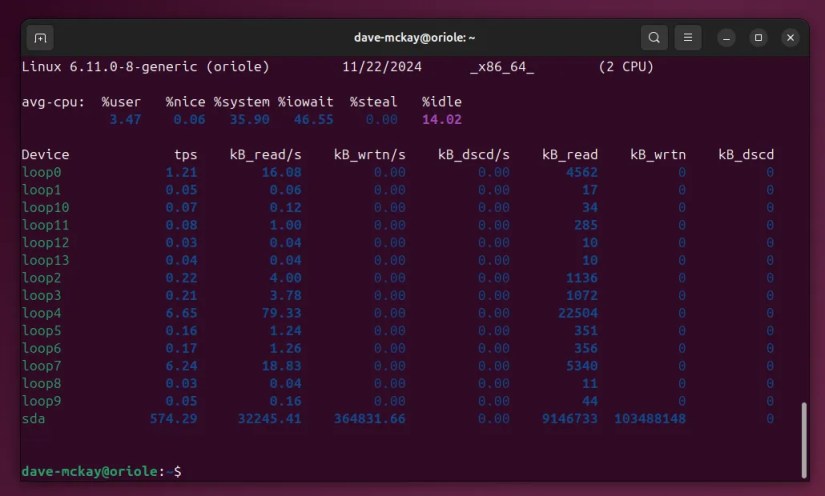
Task: Click the %iowait value 46.55
Action: pyautogui.click(x=314, y=119)
